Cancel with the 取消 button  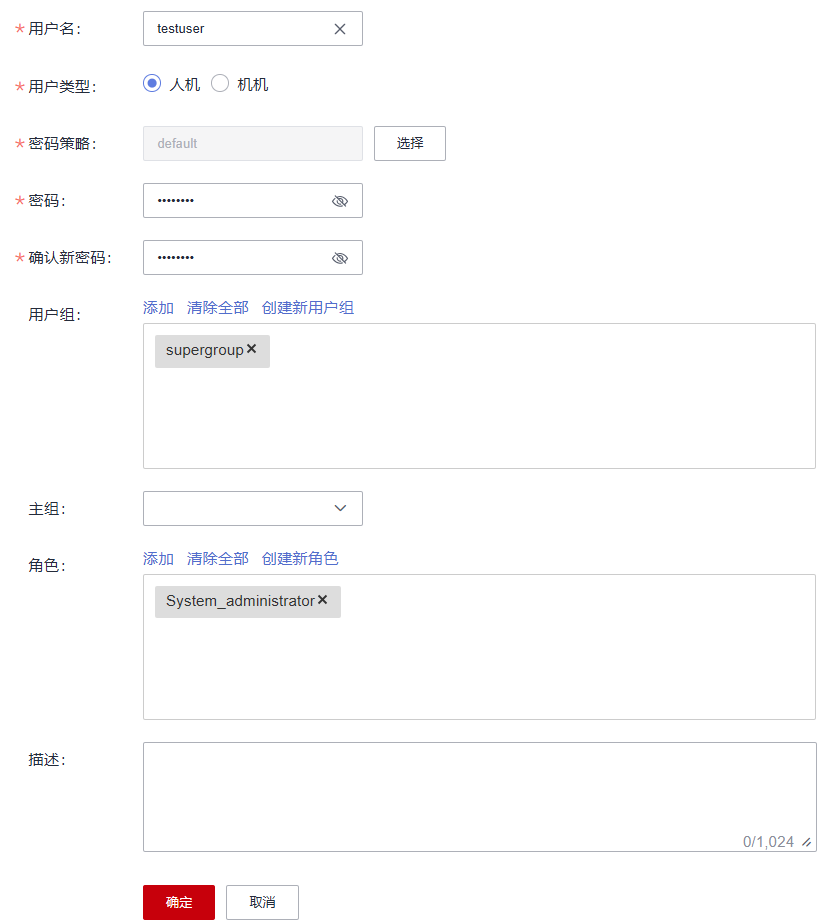(262, 902)
